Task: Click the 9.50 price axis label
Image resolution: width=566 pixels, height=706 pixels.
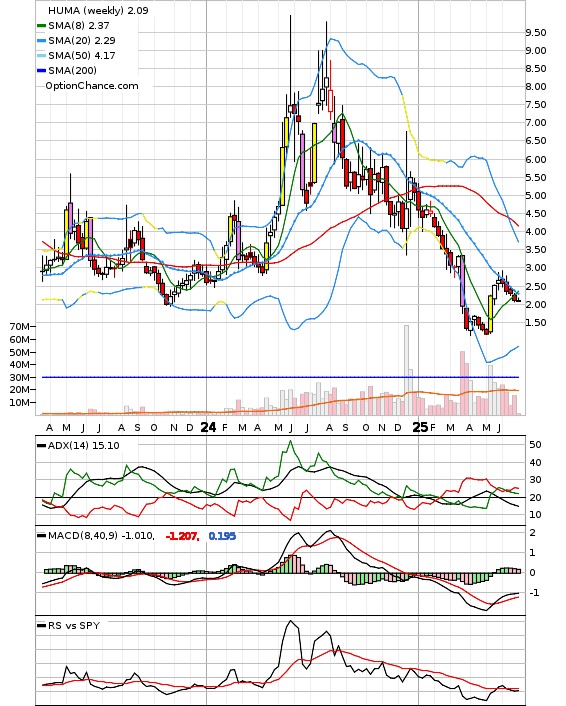Action: point(536,32)
